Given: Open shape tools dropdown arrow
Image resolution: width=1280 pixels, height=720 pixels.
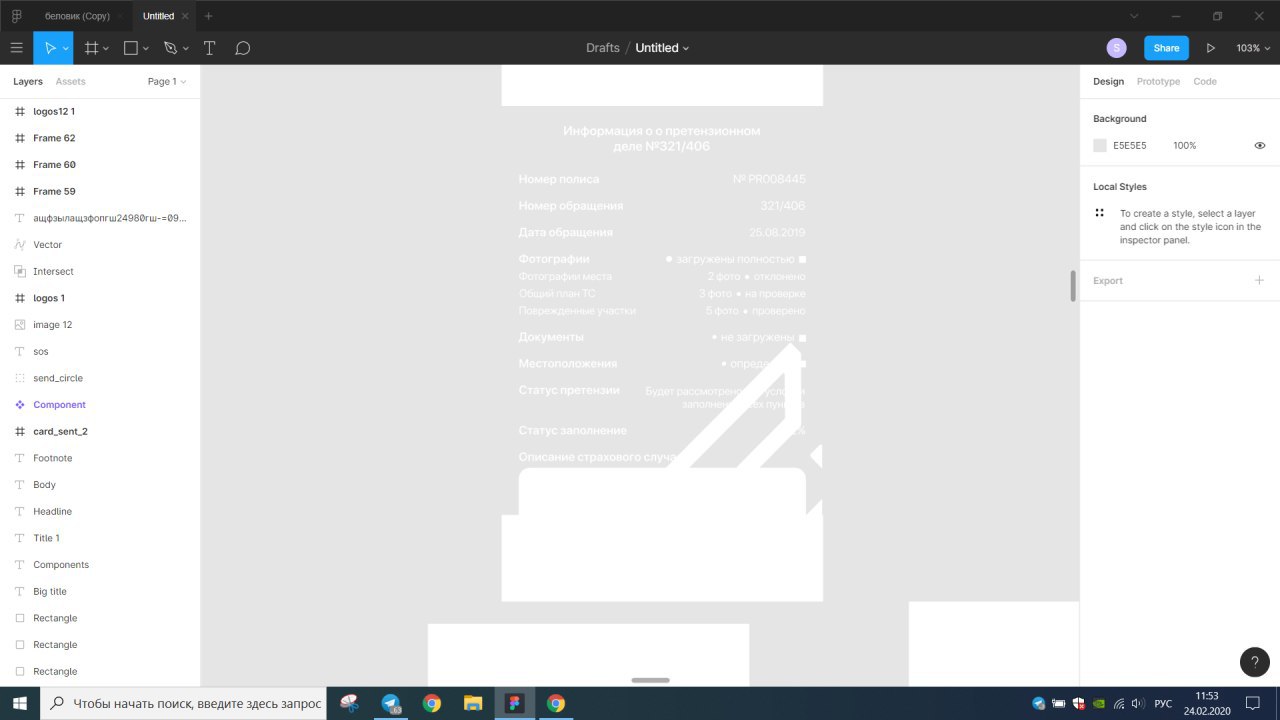Looking at the screenshot, I should (146, 48).
